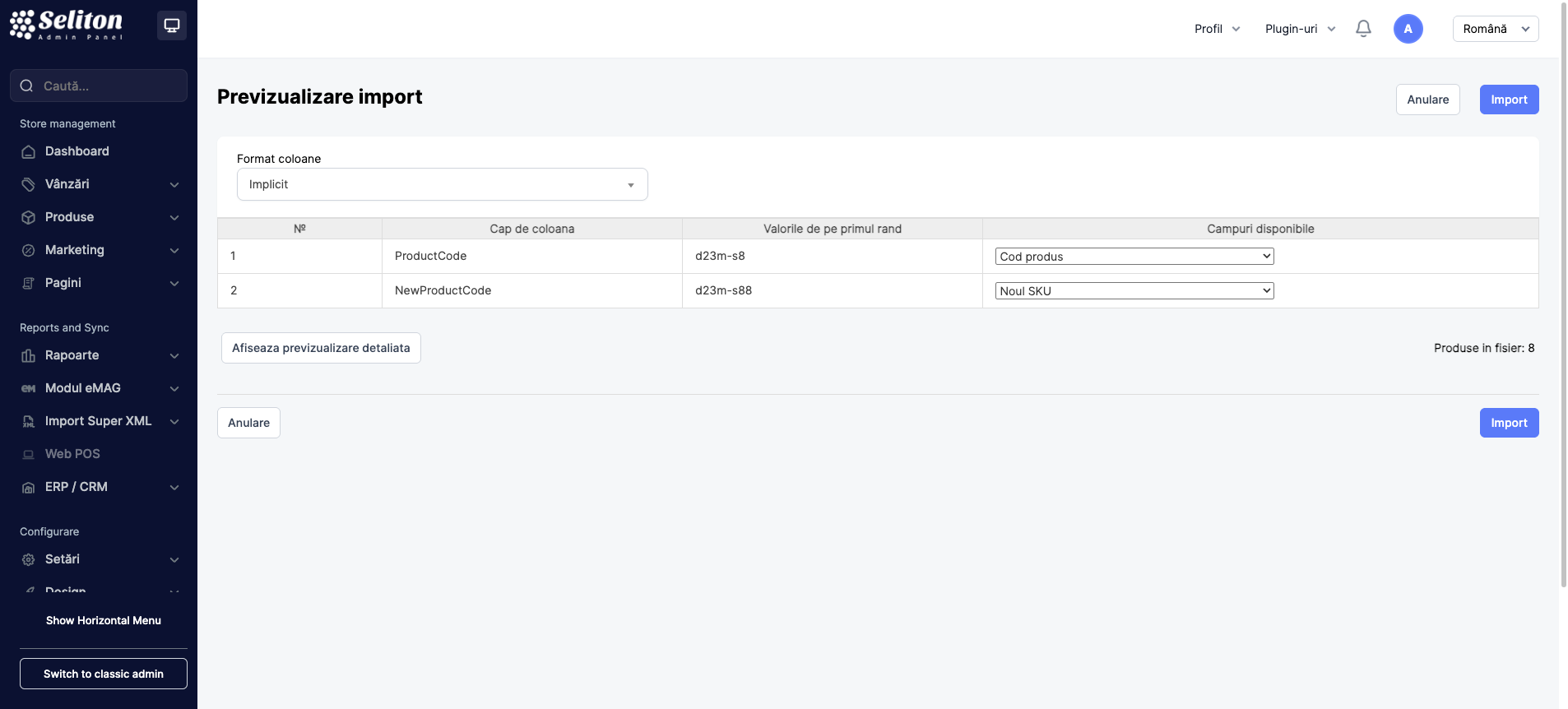Open the Plugin-uri menu

point(1300,29)
